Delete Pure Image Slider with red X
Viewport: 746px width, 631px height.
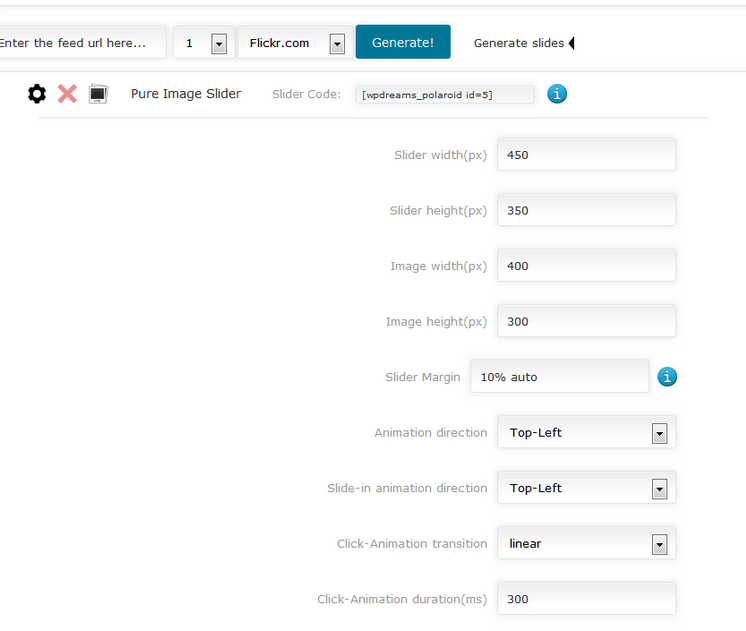[67, 94]
